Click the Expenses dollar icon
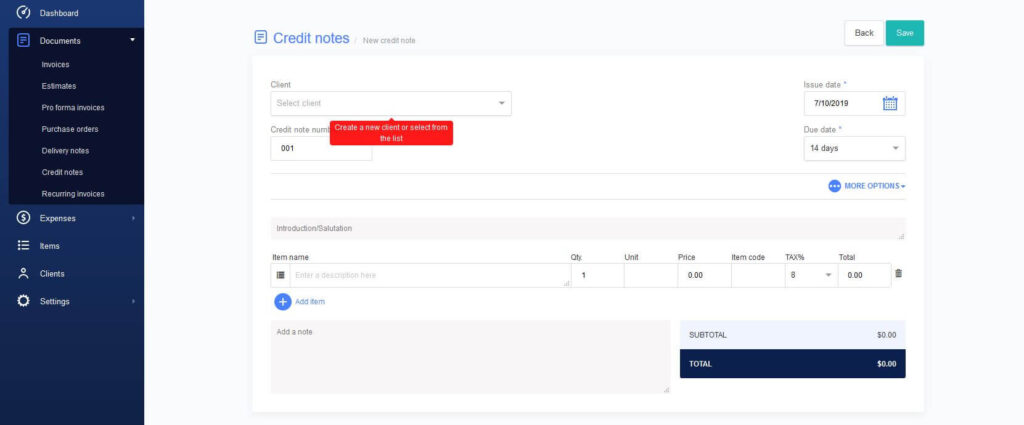Screen dimensions: 1024x425 [24, 218]
